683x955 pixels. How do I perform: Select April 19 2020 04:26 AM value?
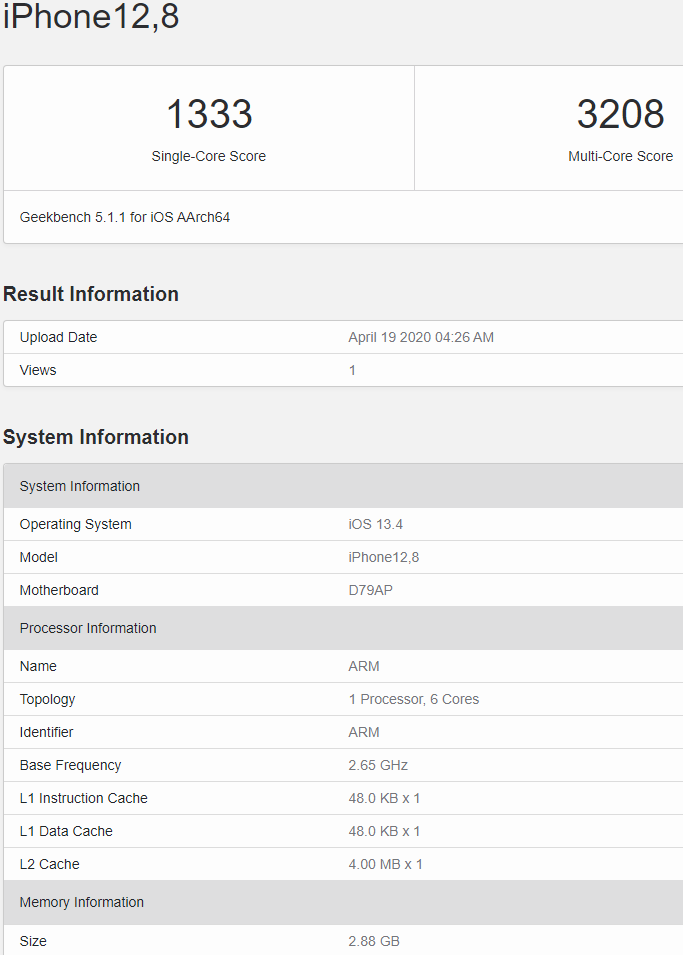point(421,337)
